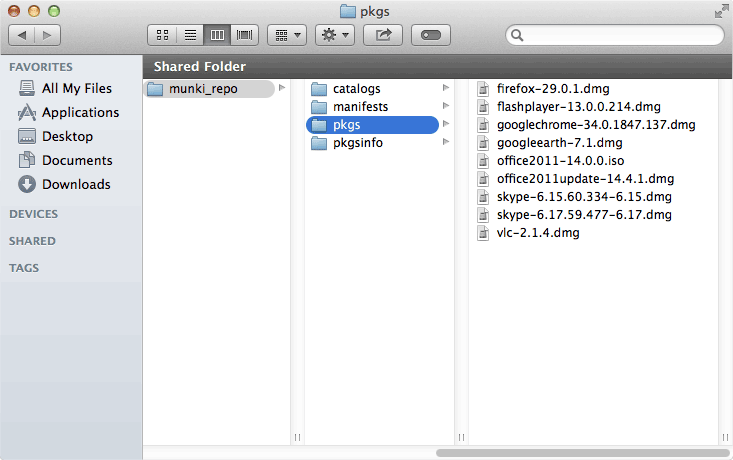Open Applications from the sidebar
Viewport: 733px width, 460px height.
[80, 112]
